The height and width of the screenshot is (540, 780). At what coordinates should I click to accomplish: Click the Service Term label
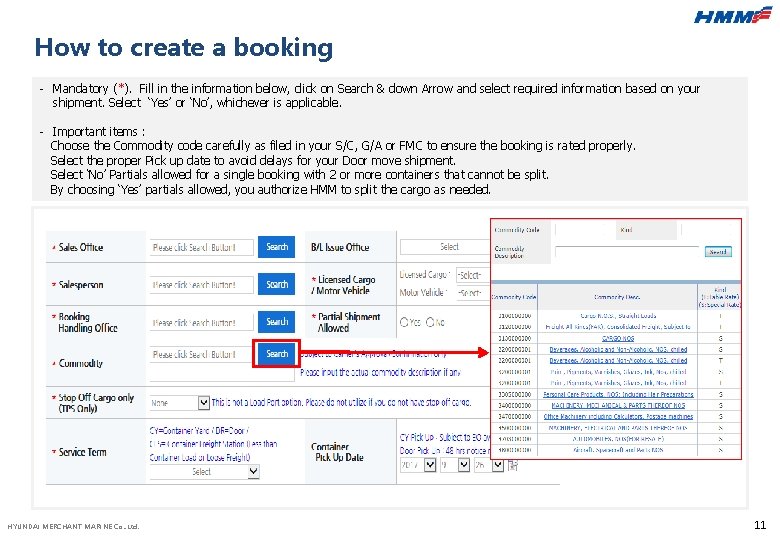(x=82, y=452)
